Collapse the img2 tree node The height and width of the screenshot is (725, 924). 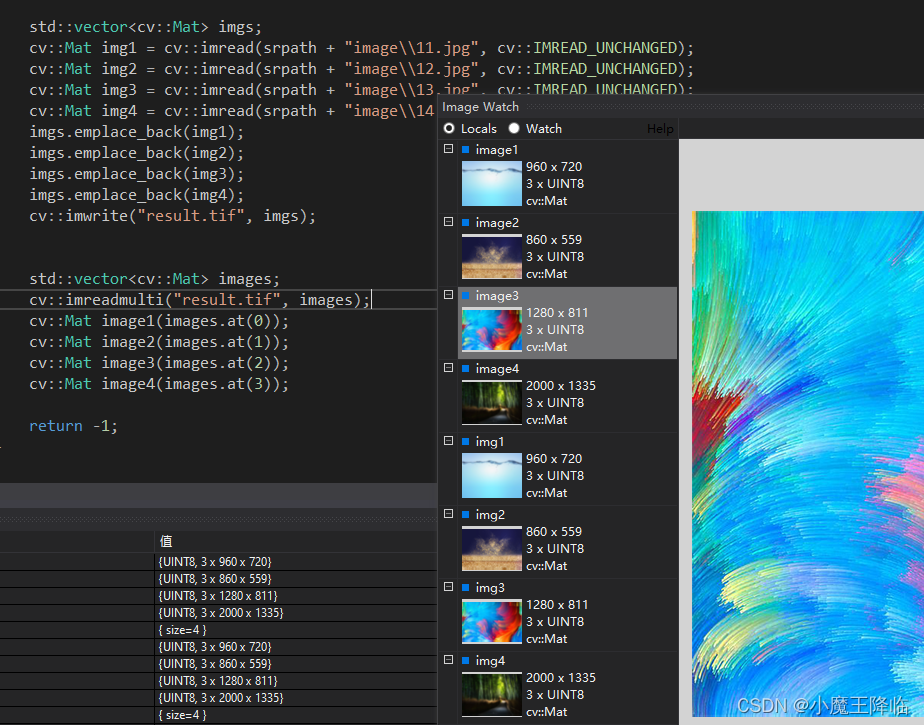447,513
